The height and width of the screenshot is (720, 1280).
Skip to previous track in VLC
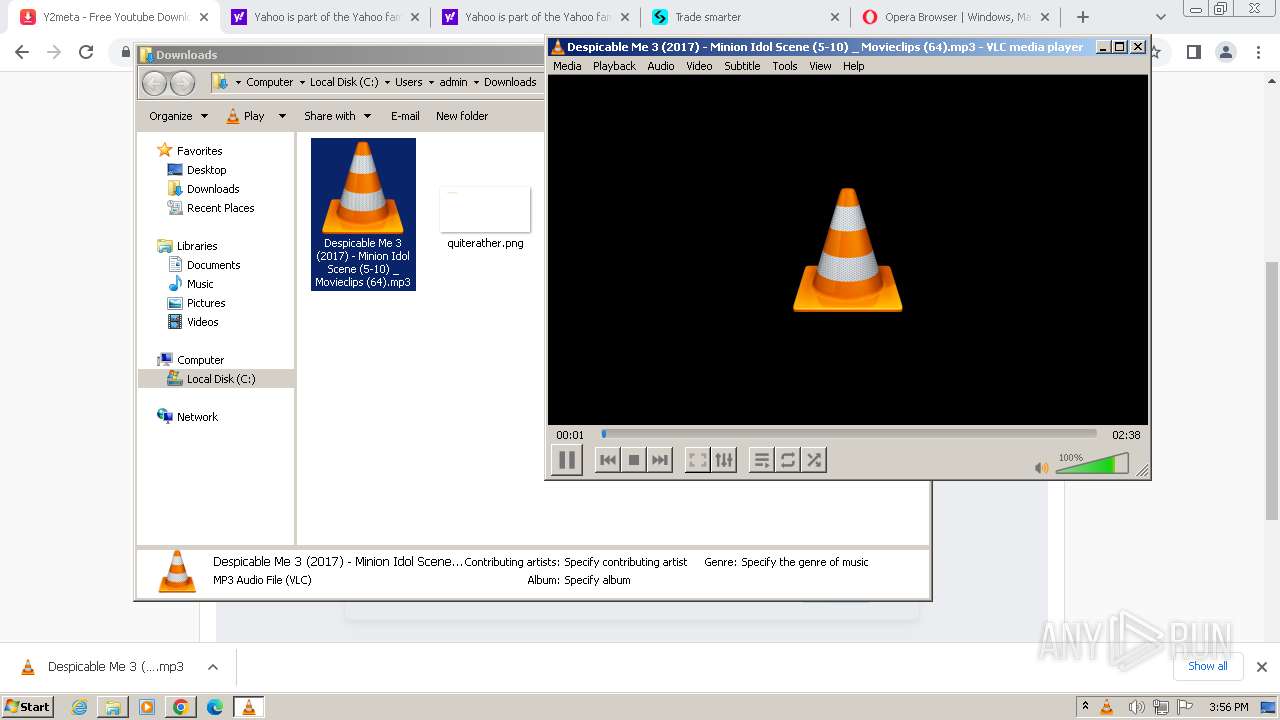coord(607,460)
